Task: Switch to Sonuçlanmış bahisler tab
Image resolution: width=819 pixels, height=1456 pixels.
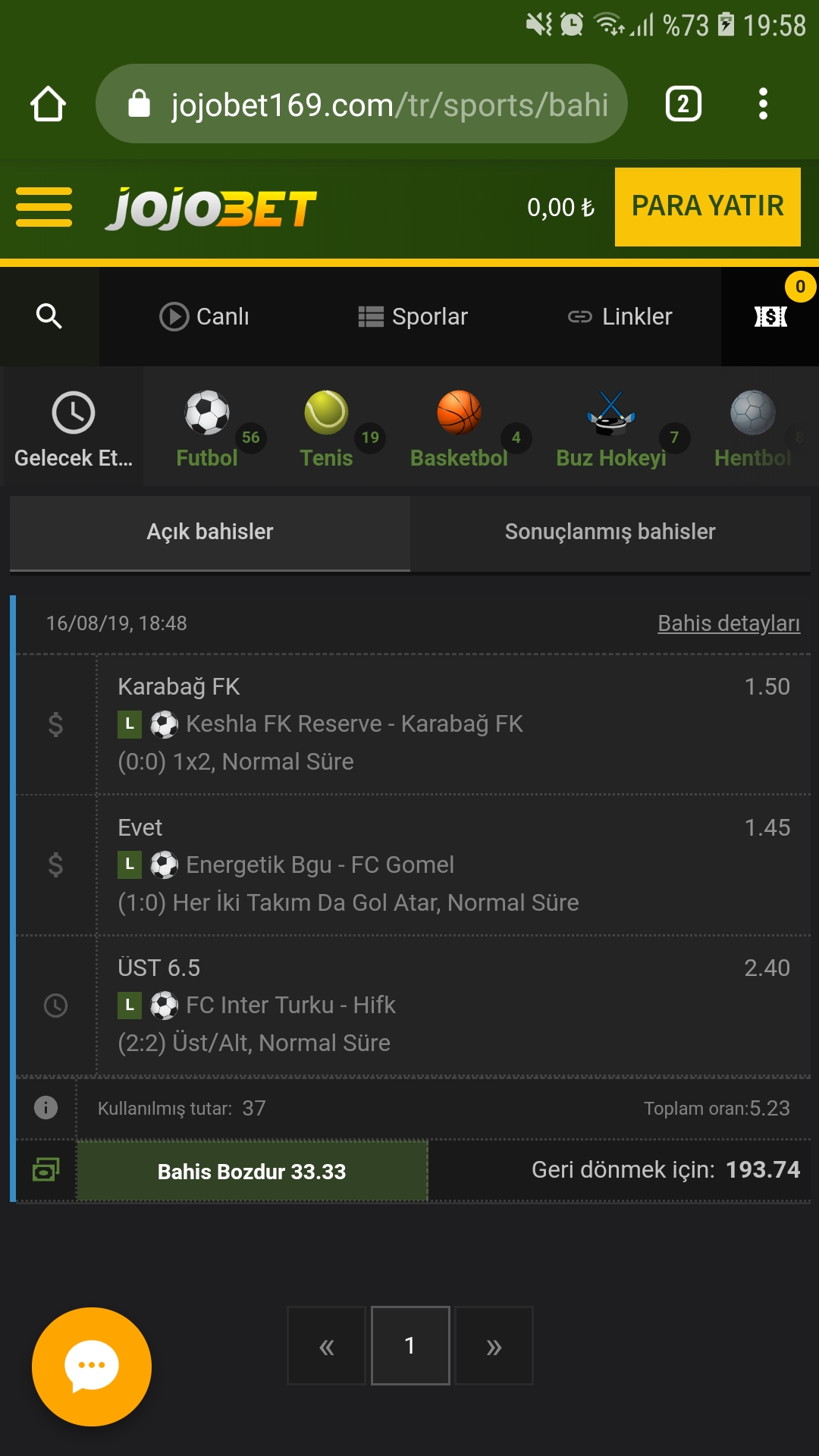Action: [x=610, y=532]
